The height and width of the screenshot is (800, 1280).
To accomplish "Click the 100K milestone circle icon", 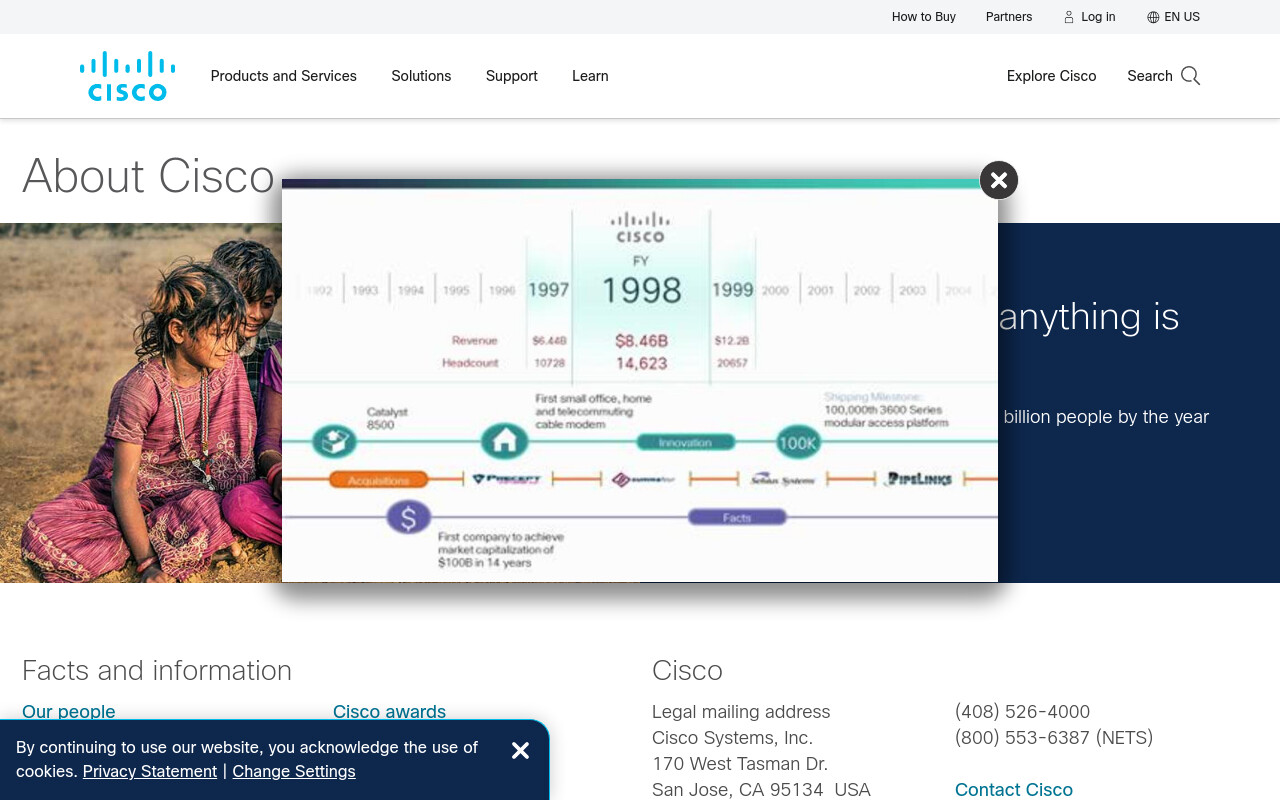I will point(798,442).
